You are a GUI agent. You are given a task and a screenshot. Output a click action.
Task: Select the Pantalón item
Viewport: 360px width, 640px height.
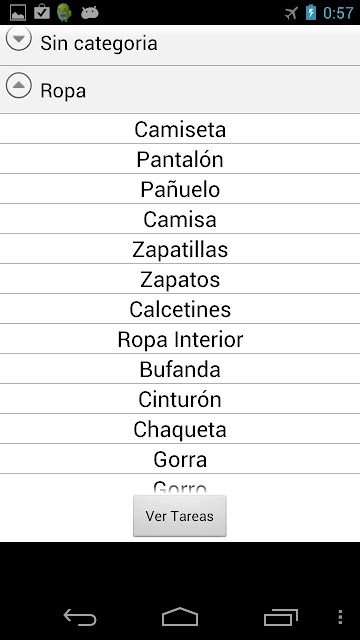click(180, 159)
